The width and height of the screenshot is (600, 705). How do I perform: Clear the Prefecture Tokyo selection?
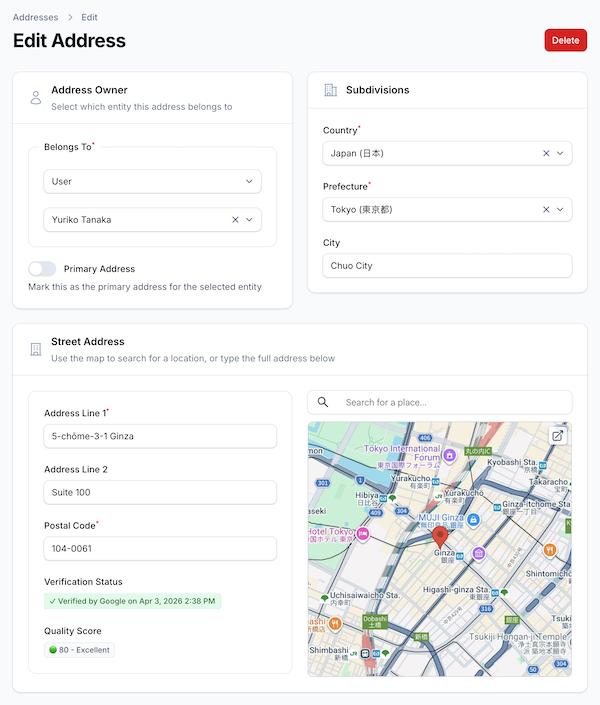tap(546, 210)
